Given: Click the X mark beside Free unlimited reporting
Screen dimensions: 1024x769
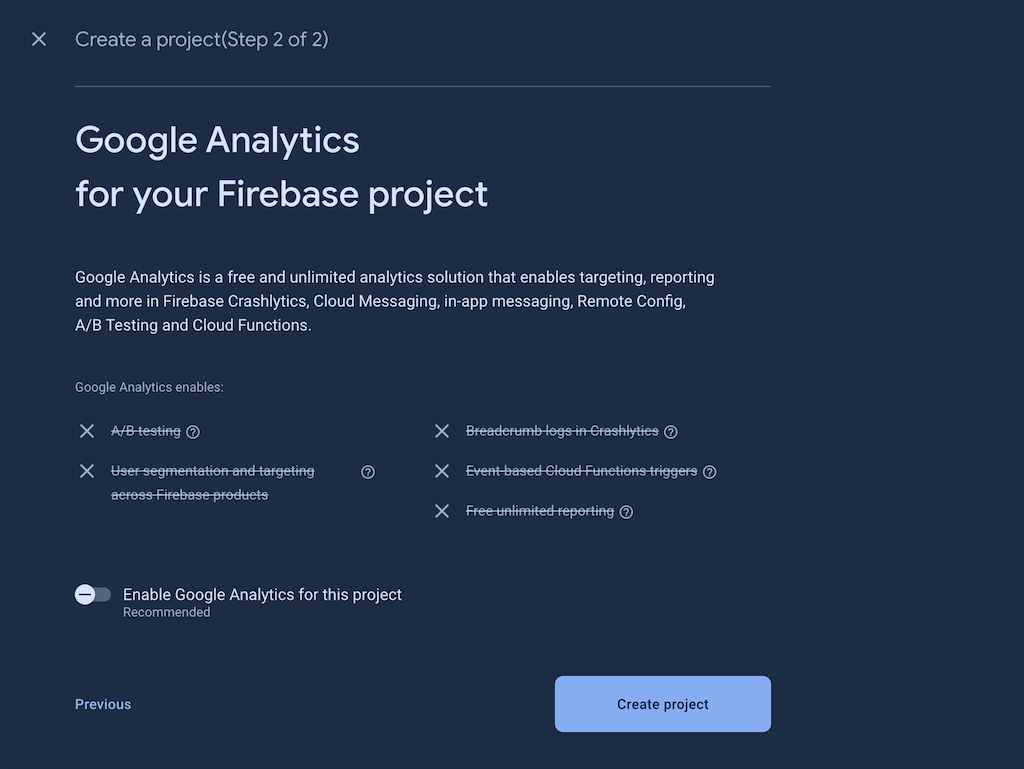Looking at the screenshot, I should click(442, 511).
